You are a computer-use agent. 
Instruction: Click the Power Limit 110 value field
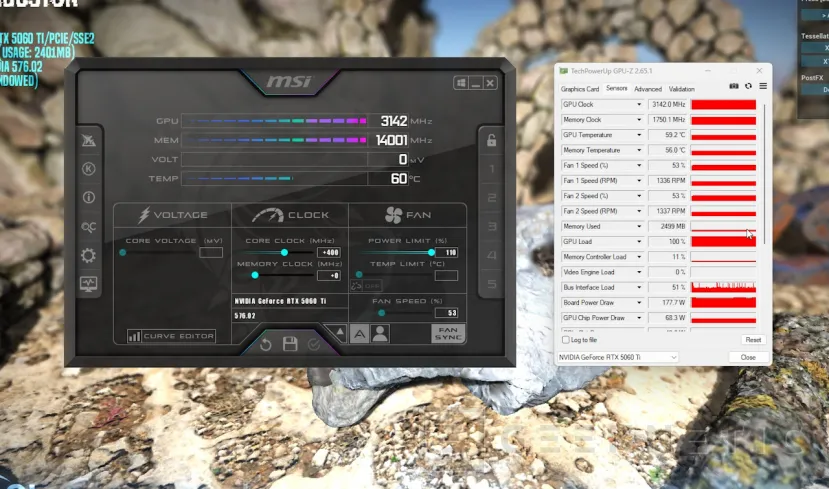tap(446, 253)
